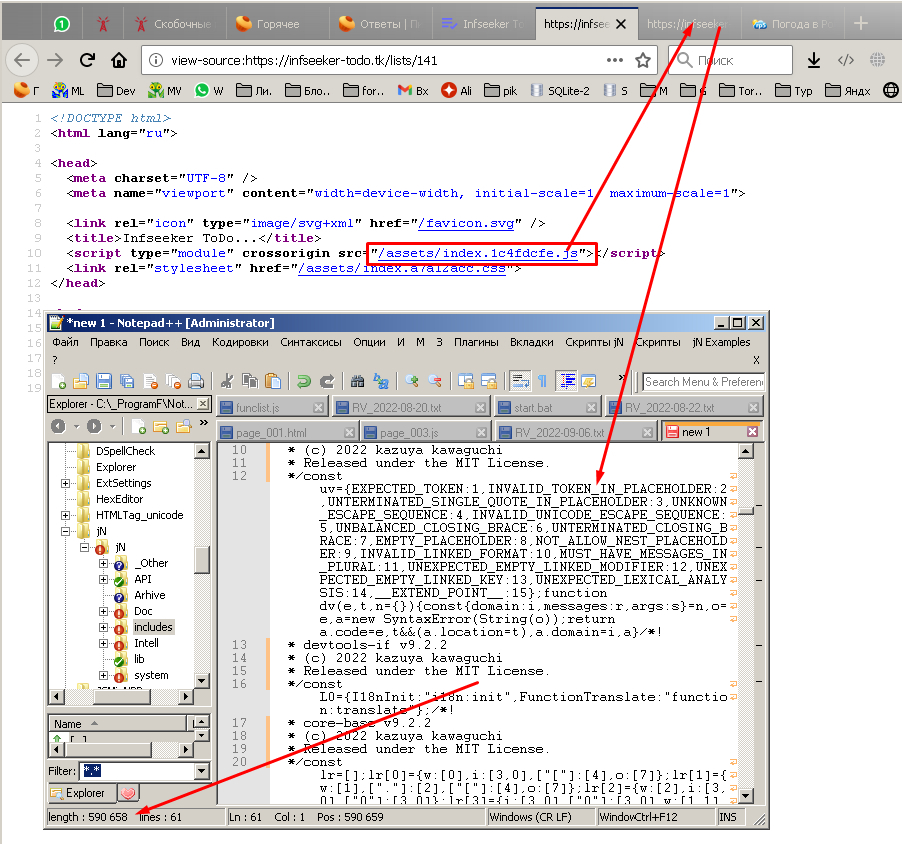Click the Search Menu & Preferences field
Screen dimensions: 902x844
coord(703,381)
